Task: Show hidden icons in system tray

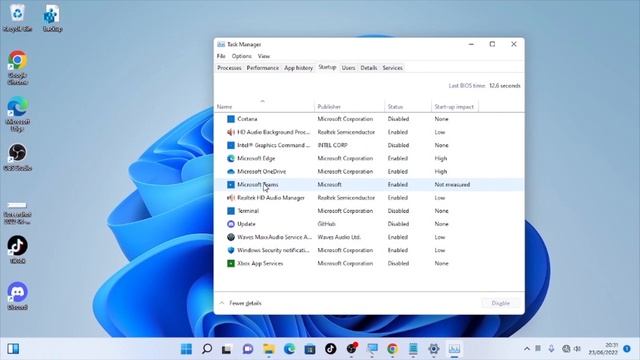Action: pos(527,349)
